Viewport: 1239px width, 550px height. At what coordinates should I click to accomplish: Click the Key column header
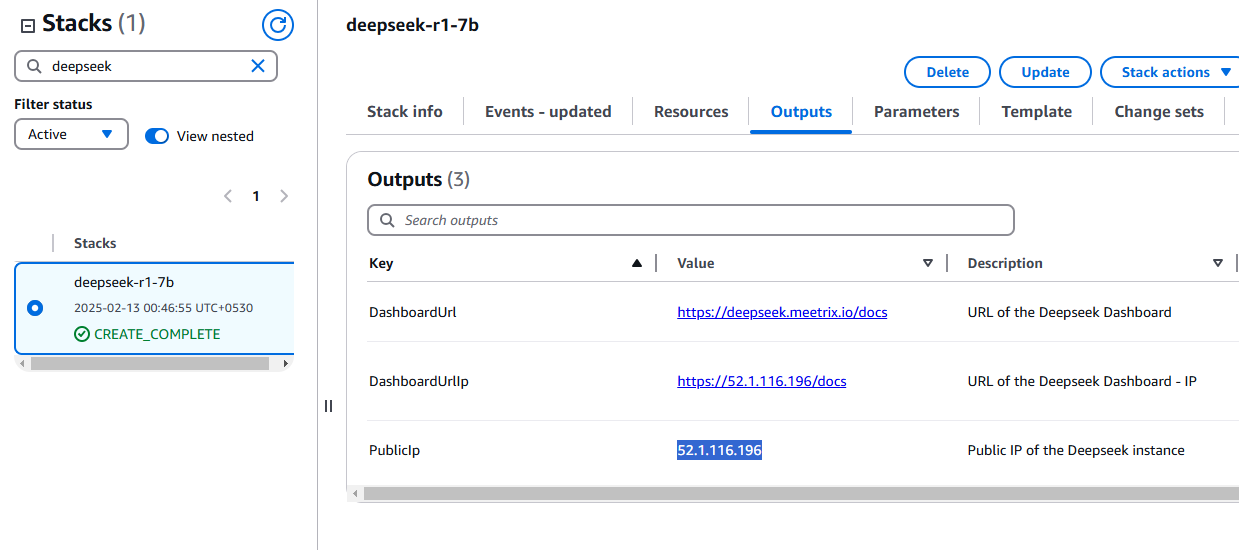coord(381,264)
